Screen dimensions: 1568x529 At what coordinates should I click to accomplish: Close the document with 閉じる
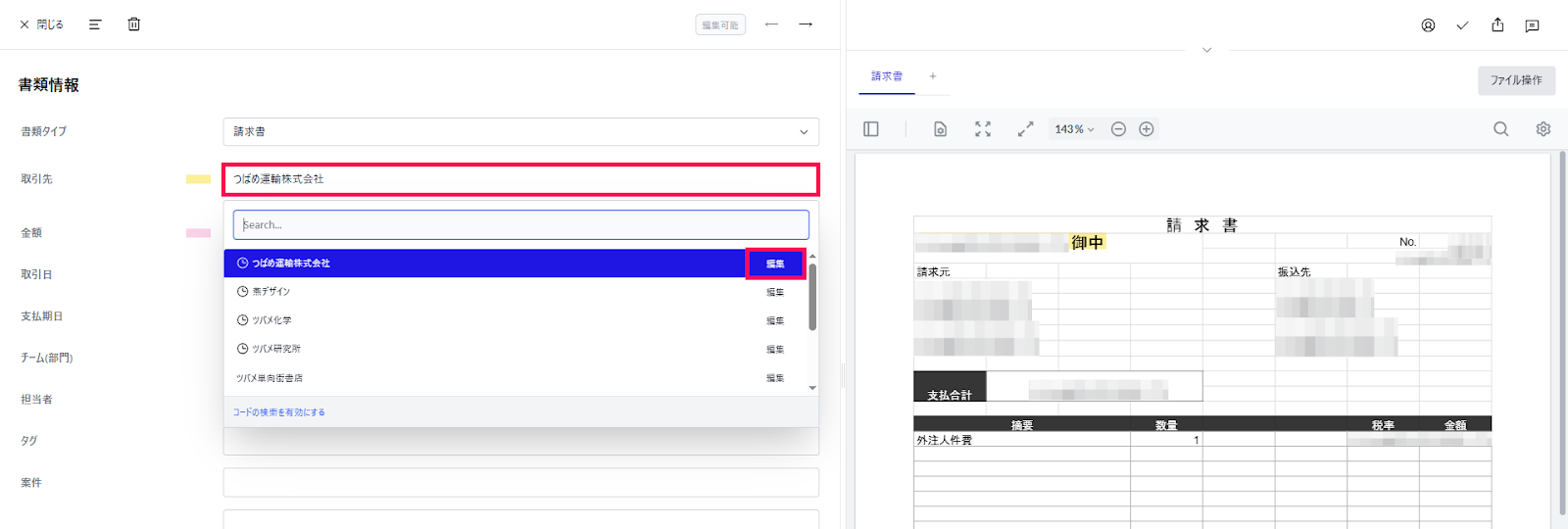tap(41, 24)
